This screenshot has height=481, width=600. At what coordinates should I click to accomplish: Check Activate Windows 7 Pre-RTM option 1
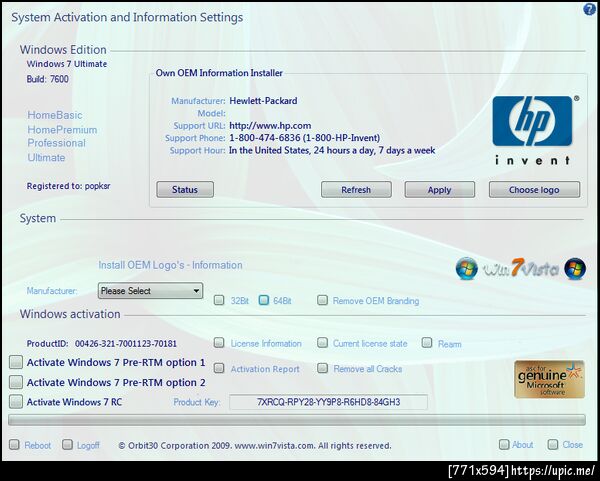coord(16,362)
